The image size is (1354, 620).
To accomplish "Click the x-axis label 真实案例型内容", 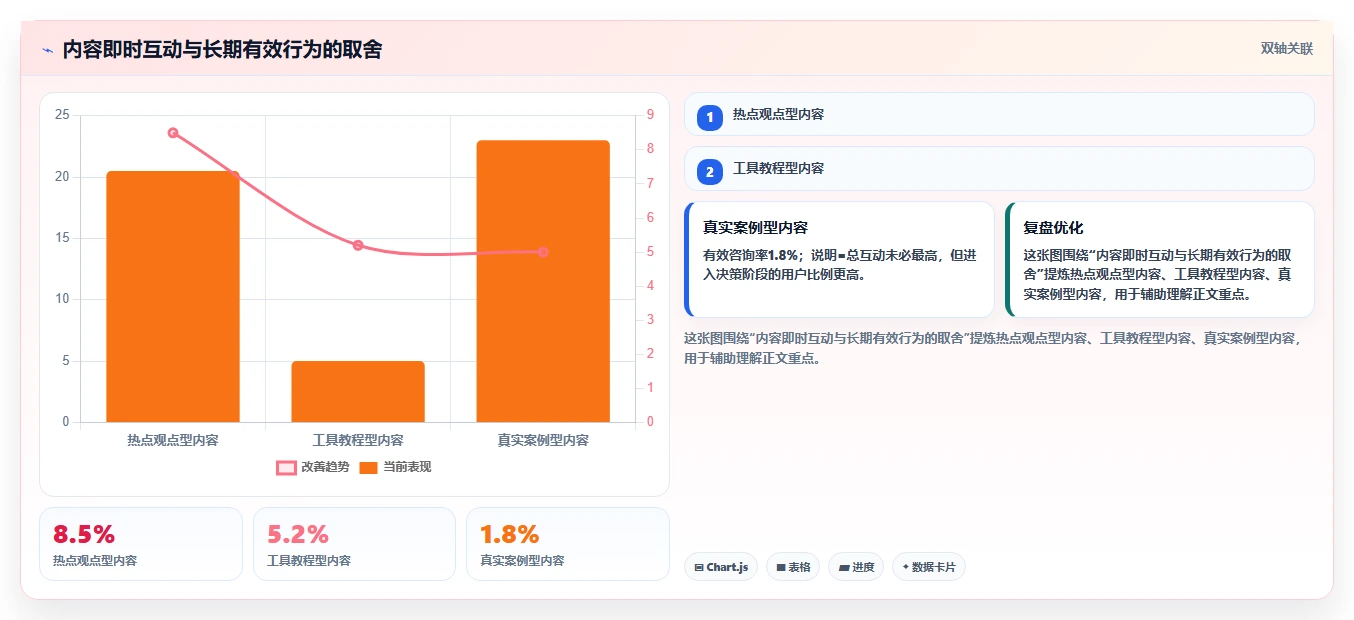I will (x=543, y=440).
